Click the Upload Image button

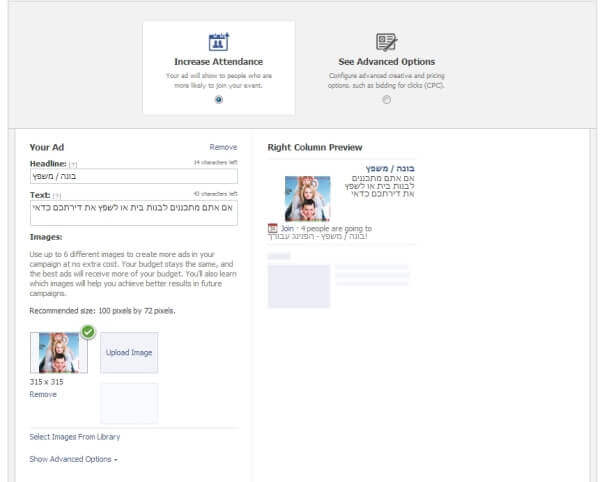[x=129, y=353]
